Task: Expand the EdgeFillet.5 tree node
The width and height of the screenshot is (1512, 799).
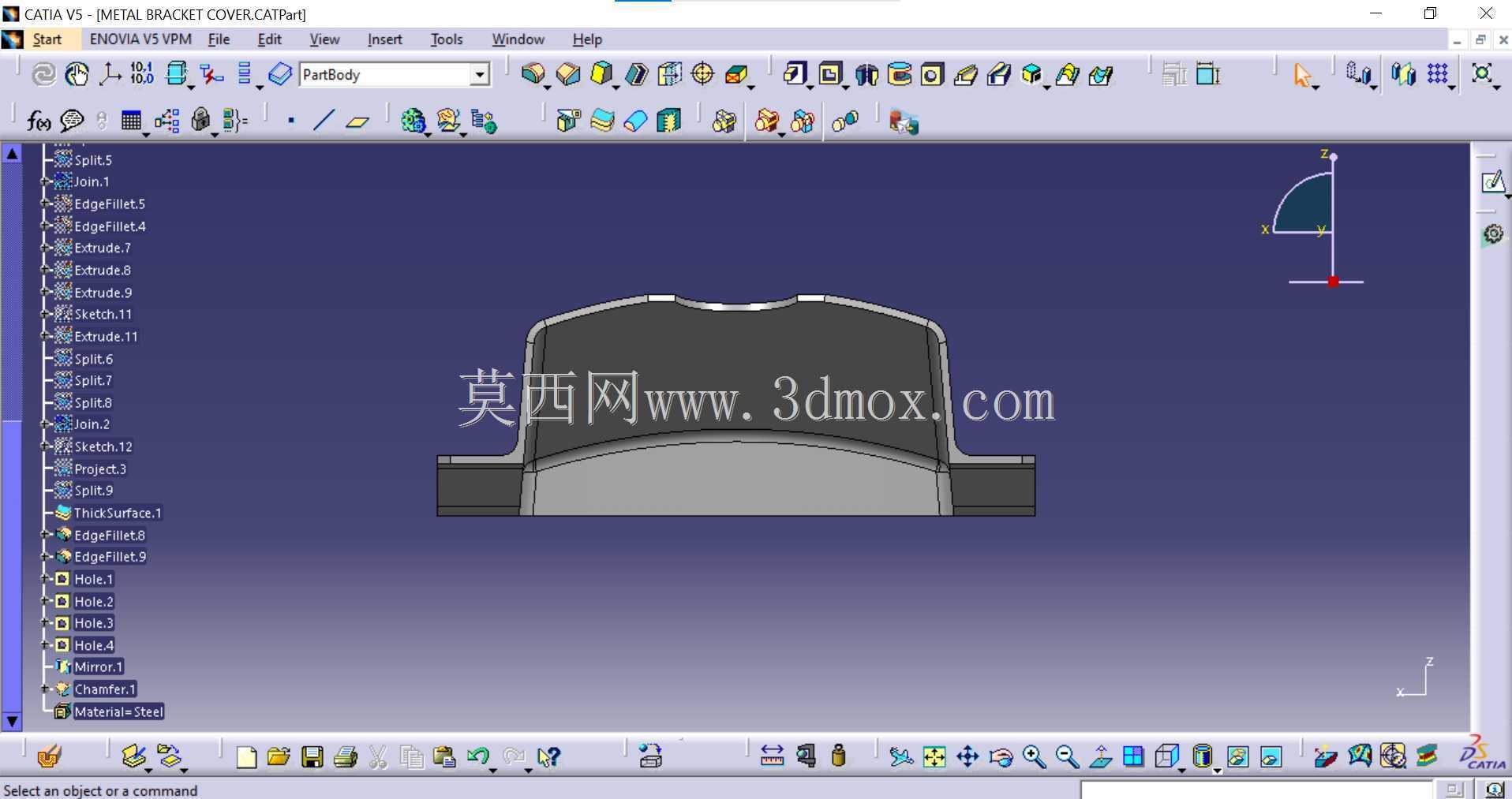Action: click(46, 203)
